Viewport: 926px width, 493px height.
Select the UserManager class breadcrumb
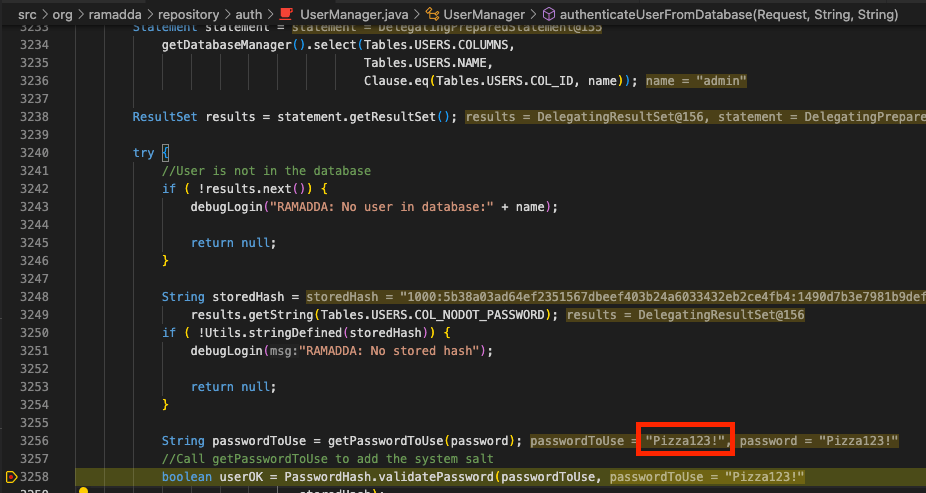point(484,14)
